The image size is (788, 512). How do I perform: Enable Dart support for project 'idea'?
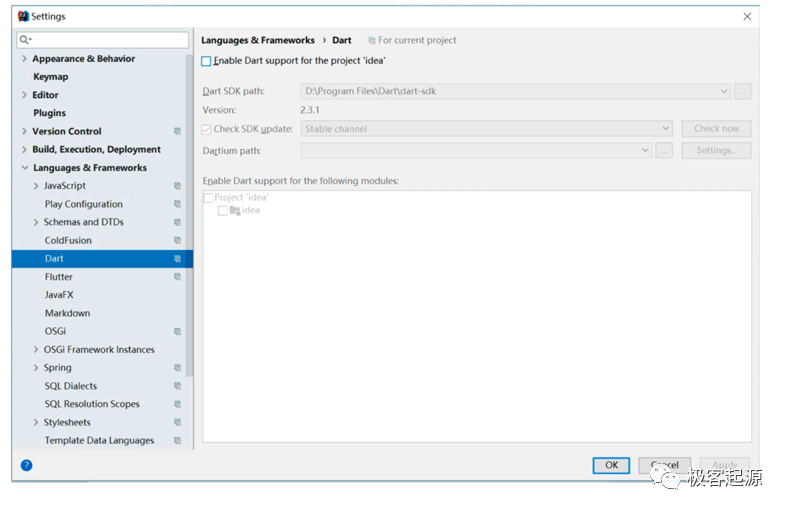click(206, 61)
